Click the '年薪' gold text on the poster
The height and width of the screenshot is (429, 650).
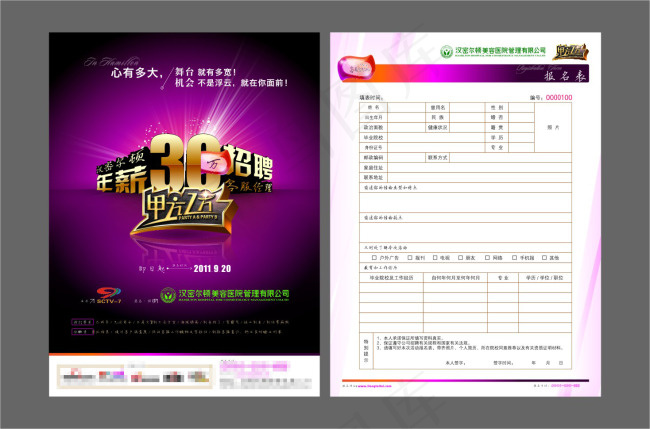(122, 179)
